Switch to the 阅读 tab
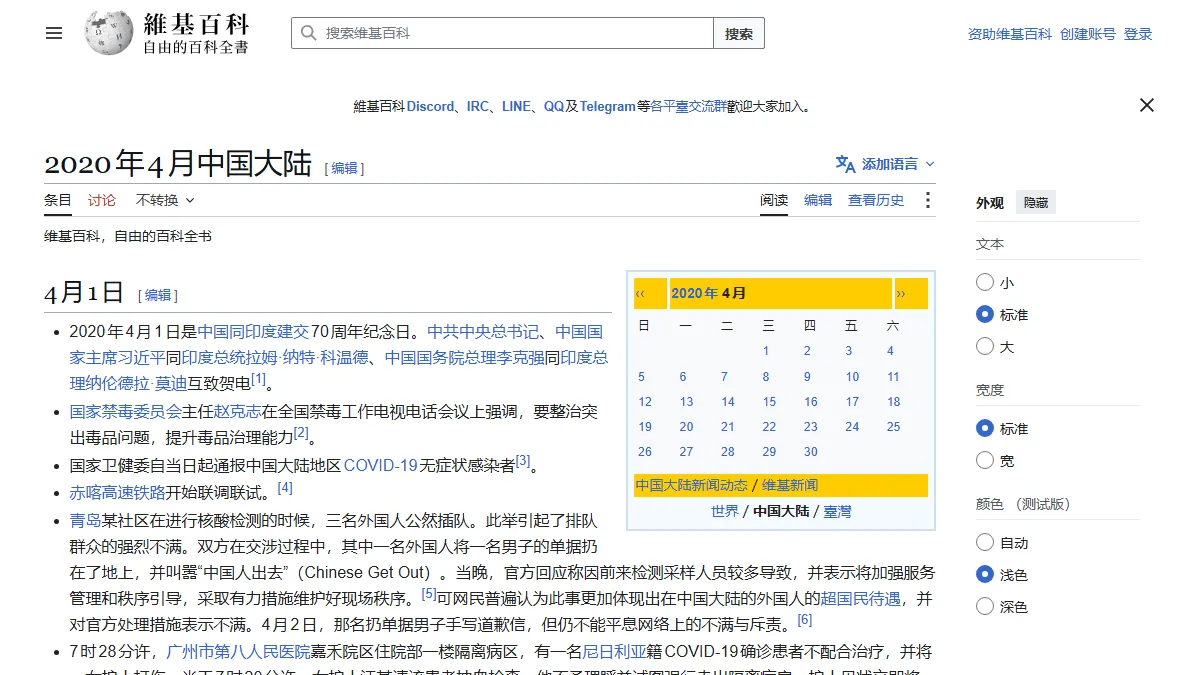 tap(774, 200)
